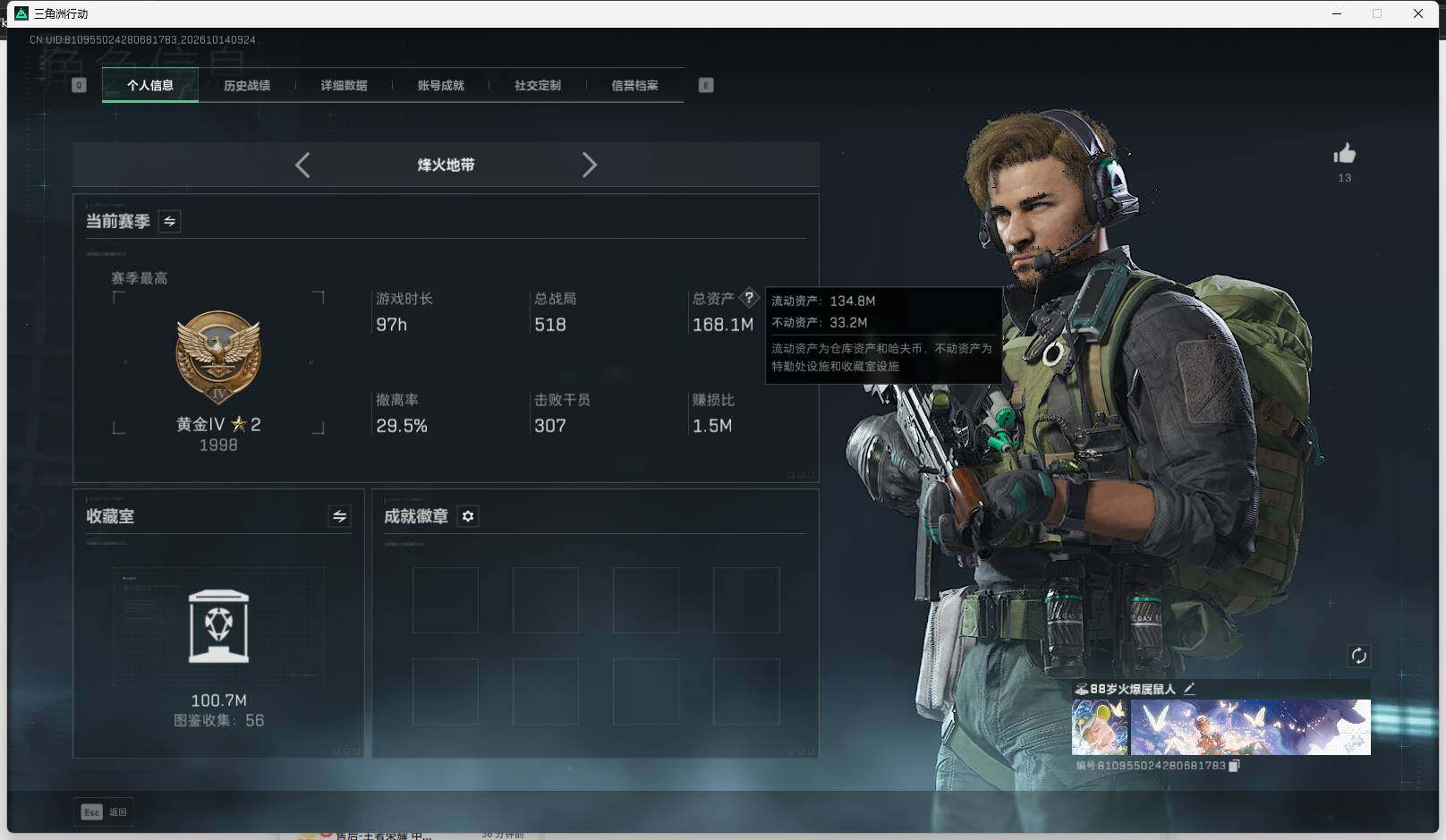Viewport: 1446px width, 840px height.
Task: Select the 烽火地带 mode title
Action: 446,165
